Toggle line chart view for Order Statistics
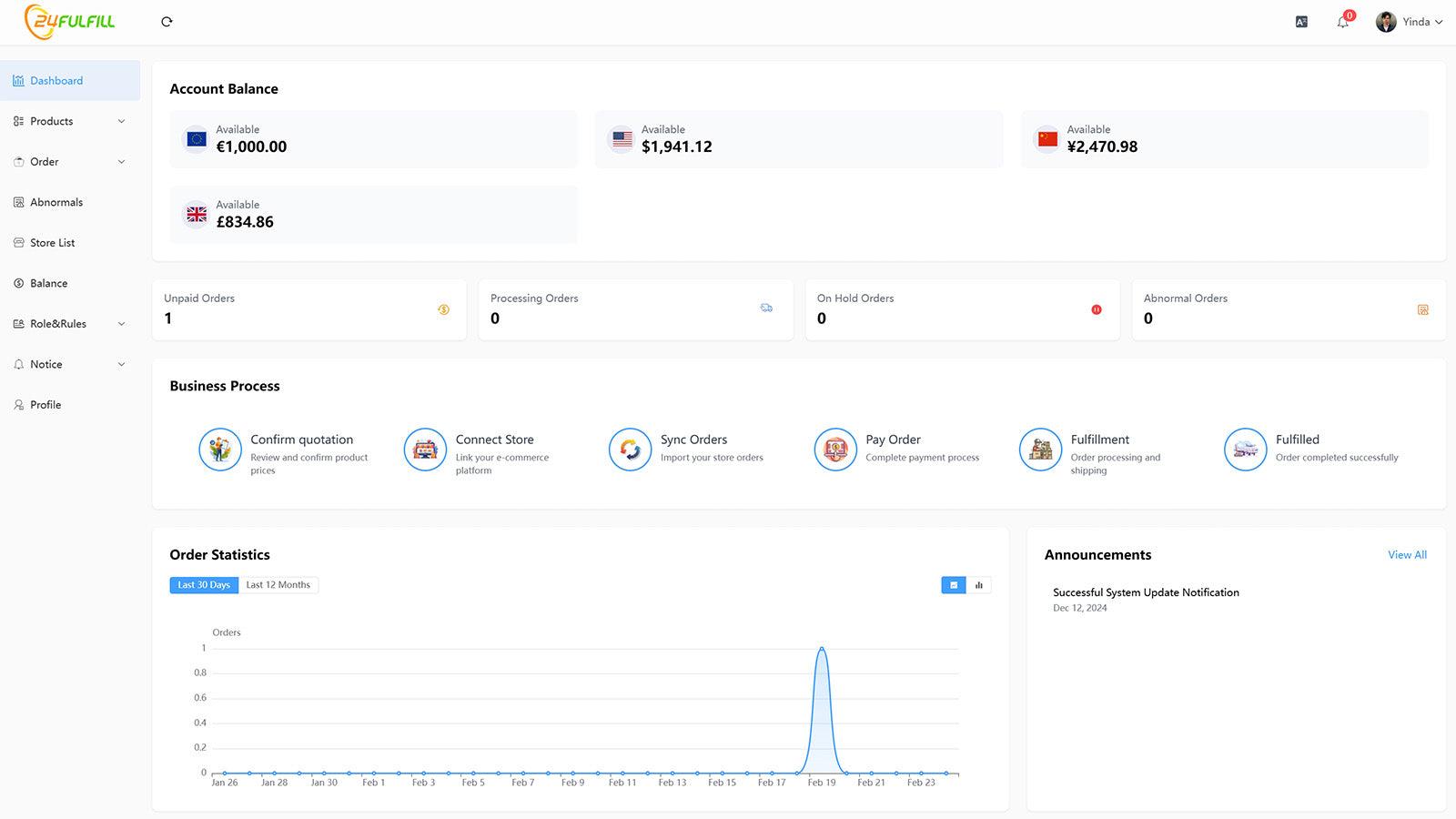1456x819 pixels. (953, 584)
